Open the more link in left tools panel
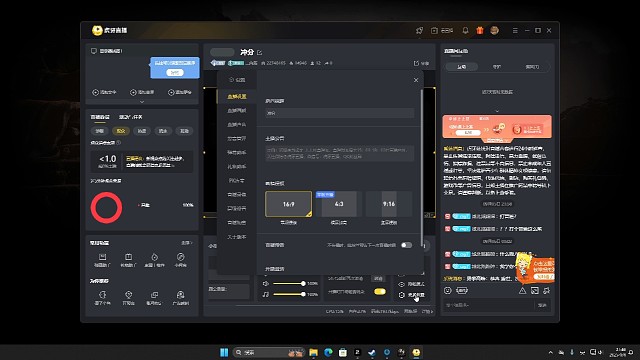 coord(187,243)
